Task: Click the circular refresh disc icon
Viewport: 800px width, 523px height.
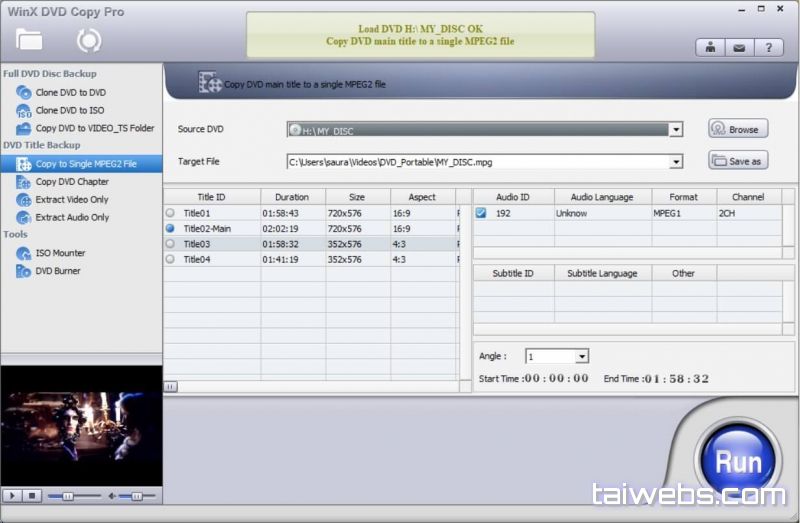Action: (89, 40)
